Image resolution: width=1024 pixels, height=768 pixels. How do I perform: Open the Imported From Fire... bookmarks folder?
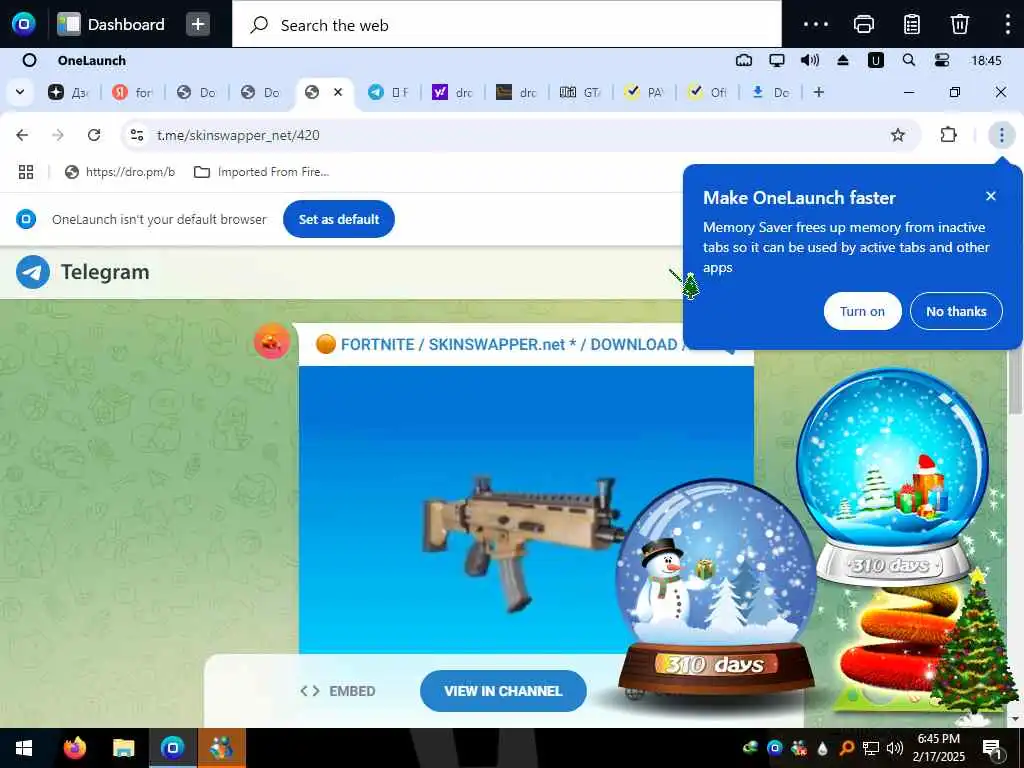click(261, 172)
